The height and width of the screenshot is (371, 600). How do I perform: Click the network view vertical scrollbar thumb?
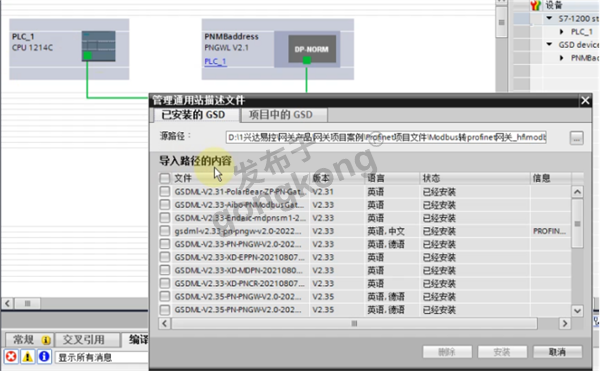501,22
